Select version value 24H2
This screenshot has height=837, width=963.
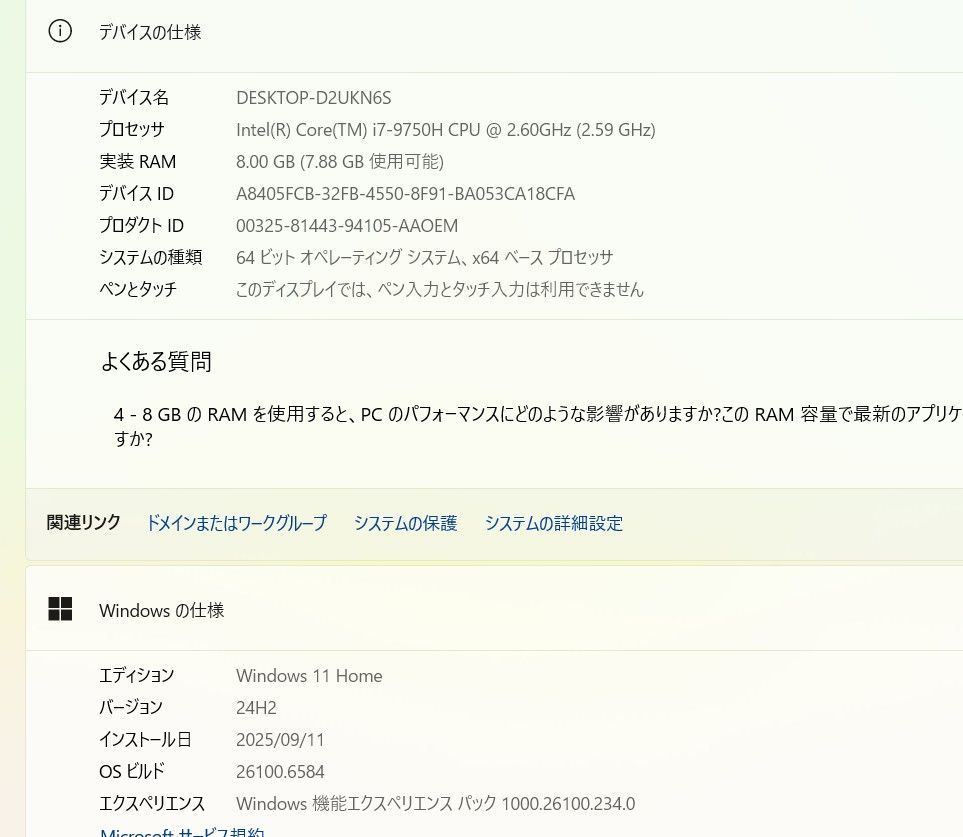point(256,708)
